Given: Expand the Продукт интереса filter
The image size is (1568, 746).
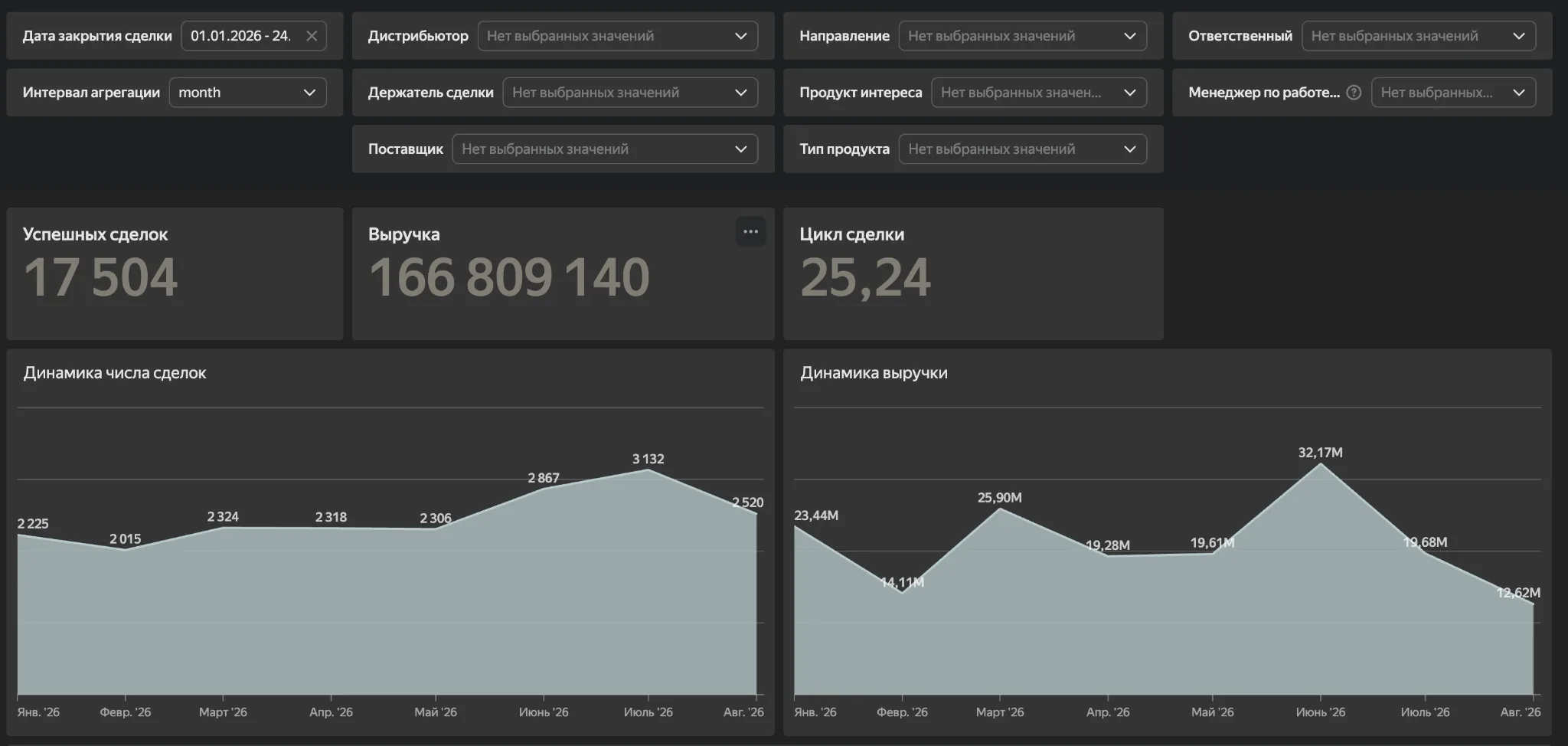Looking at the screenshot, I should 1039,93.
